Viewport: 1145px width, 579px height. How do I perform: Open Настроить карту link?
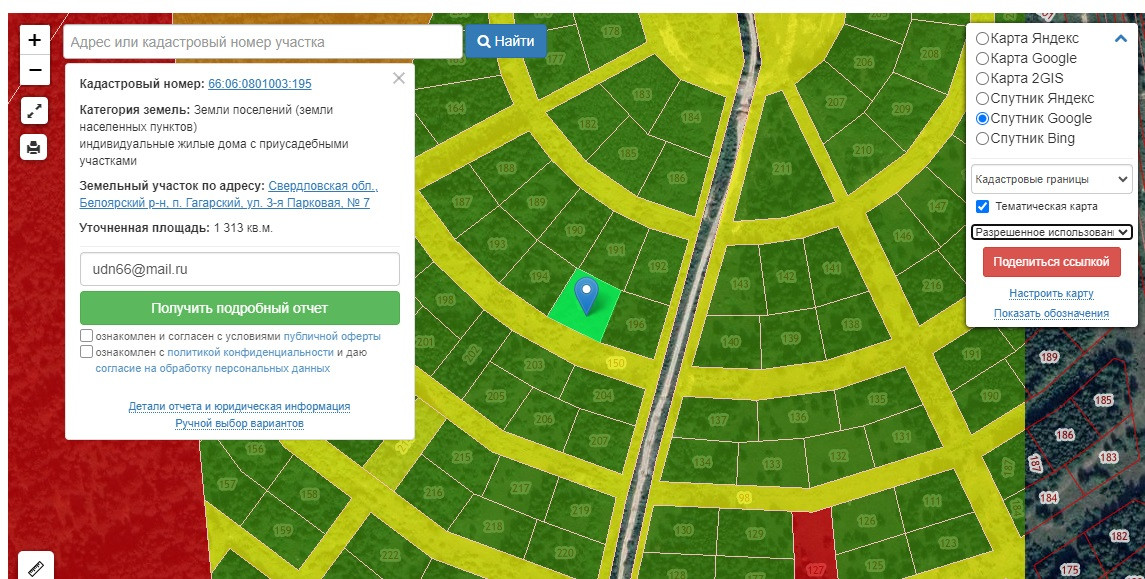point(1052,294)
